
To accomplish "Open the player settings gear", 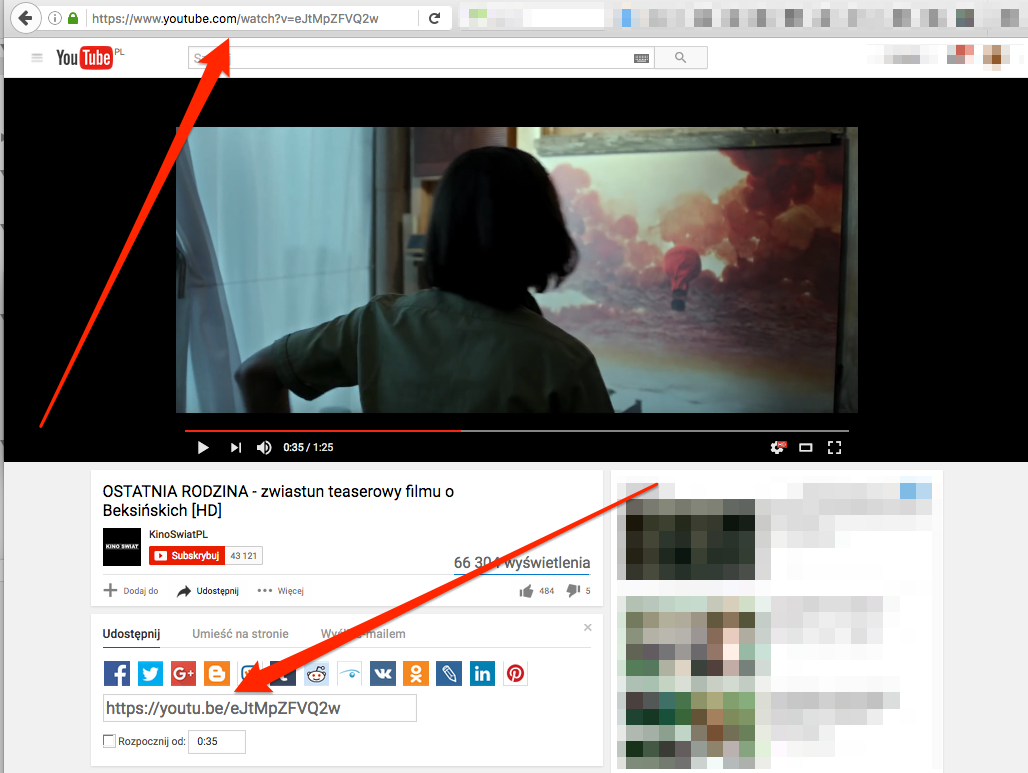I will pyautogui.click(x=778, y=447).
